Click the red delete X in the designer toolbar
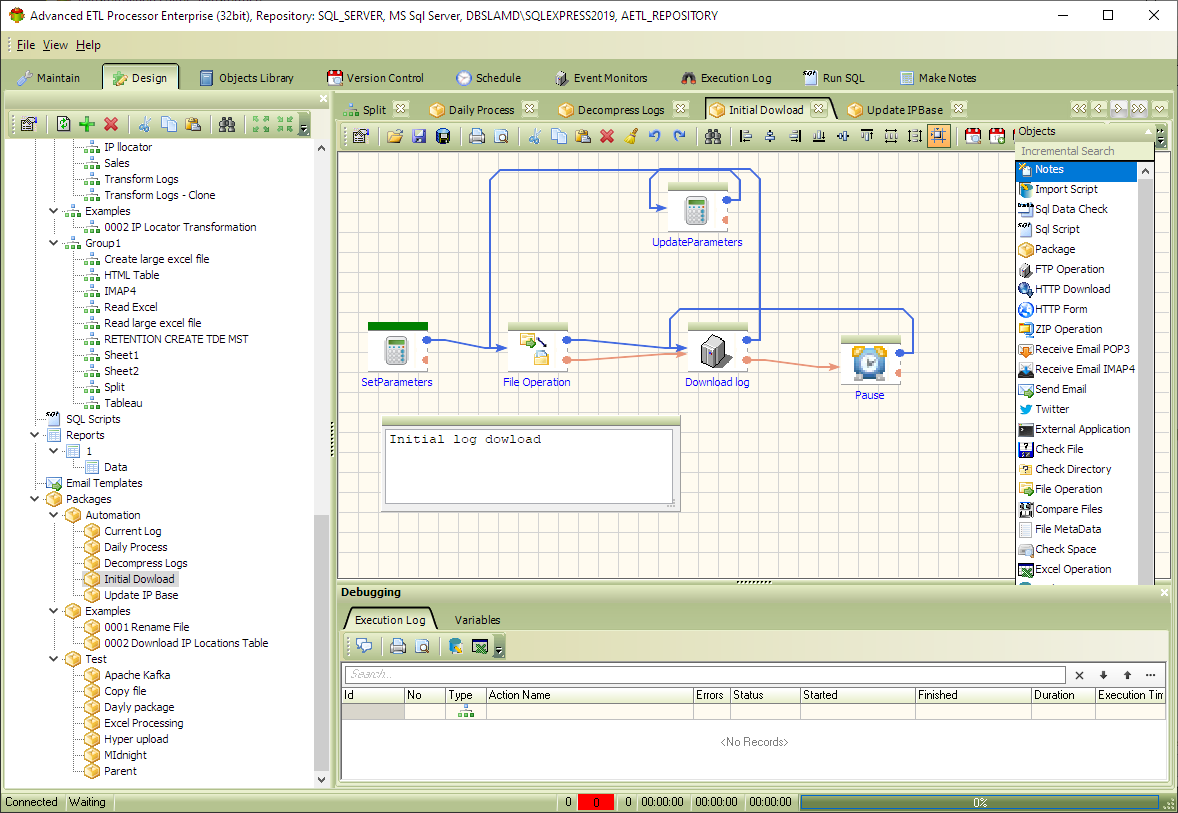This screenshot has height=813, width=1178. pyautogui.click(x=607, y=136)
